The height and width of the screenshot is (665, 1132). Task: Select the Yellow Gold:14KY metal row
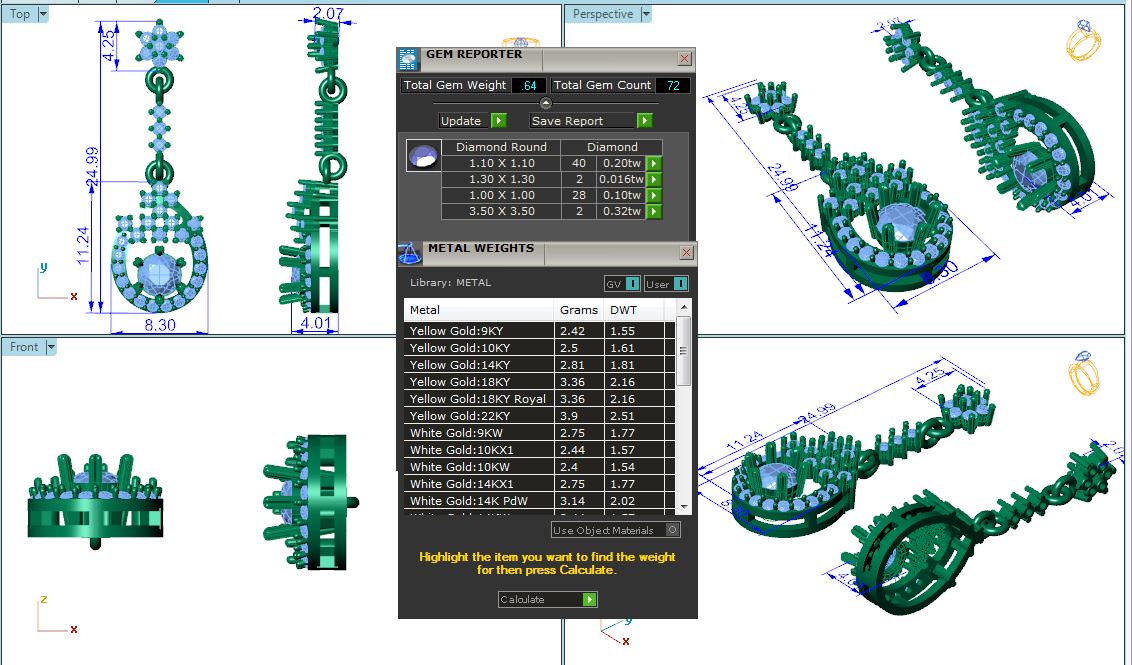tap(479, 365)
